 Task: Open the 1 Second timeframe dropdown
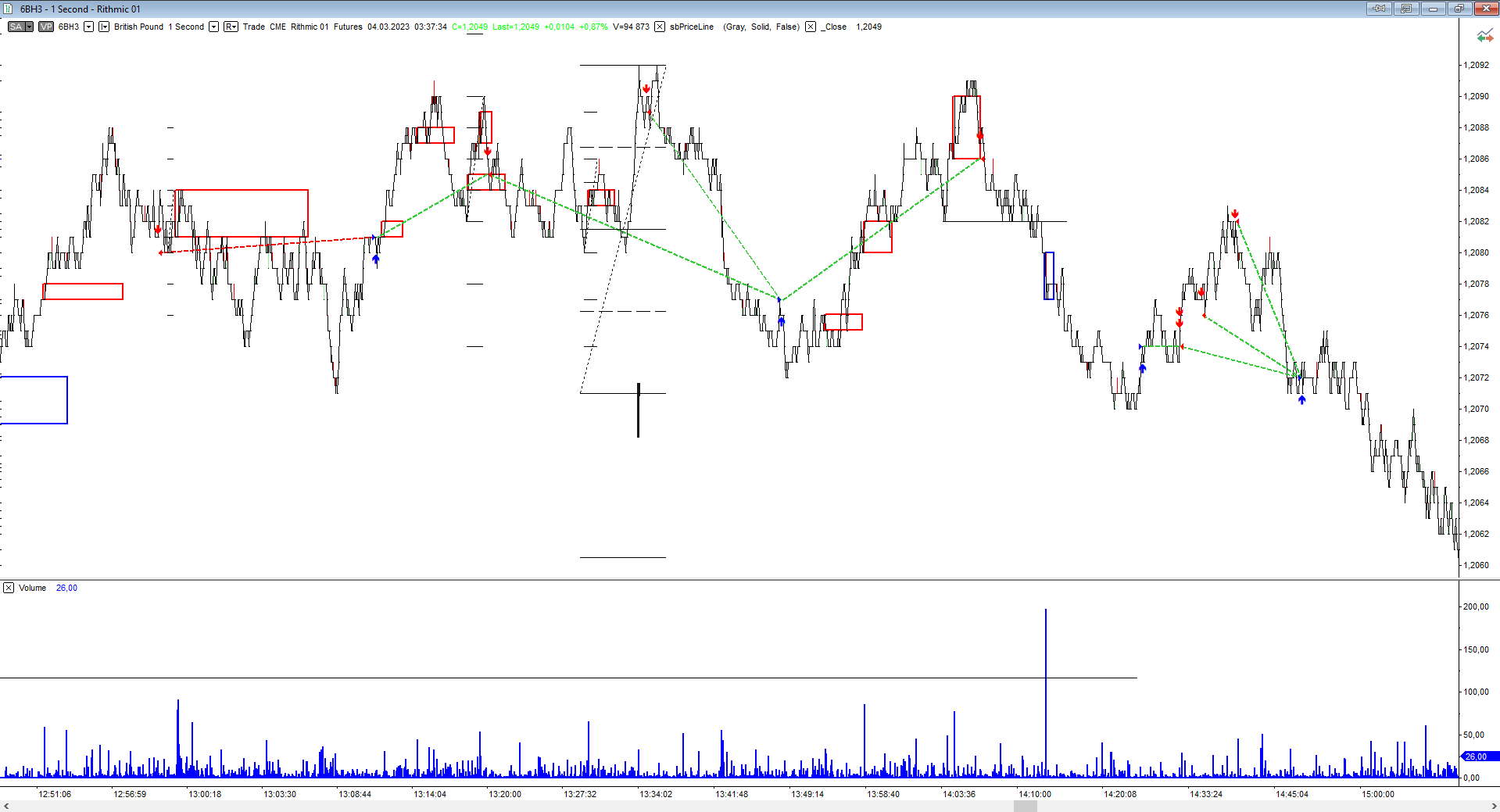pyautogui.click(x=213, y=27)
